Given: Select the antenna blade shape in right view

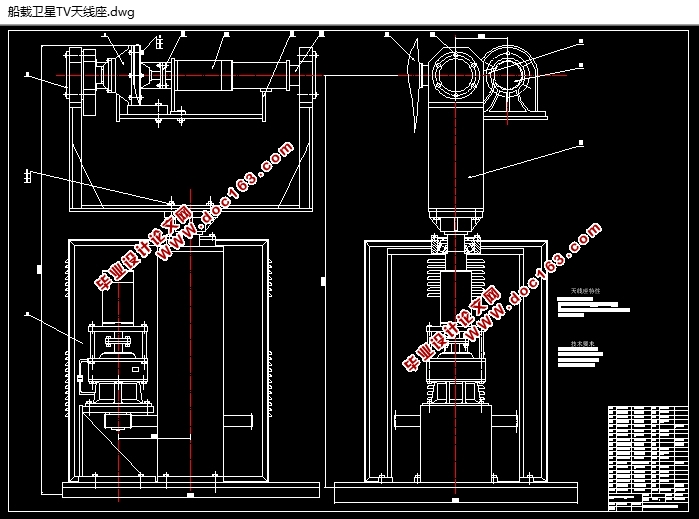Looking at the screenshot, I should 414,85.
